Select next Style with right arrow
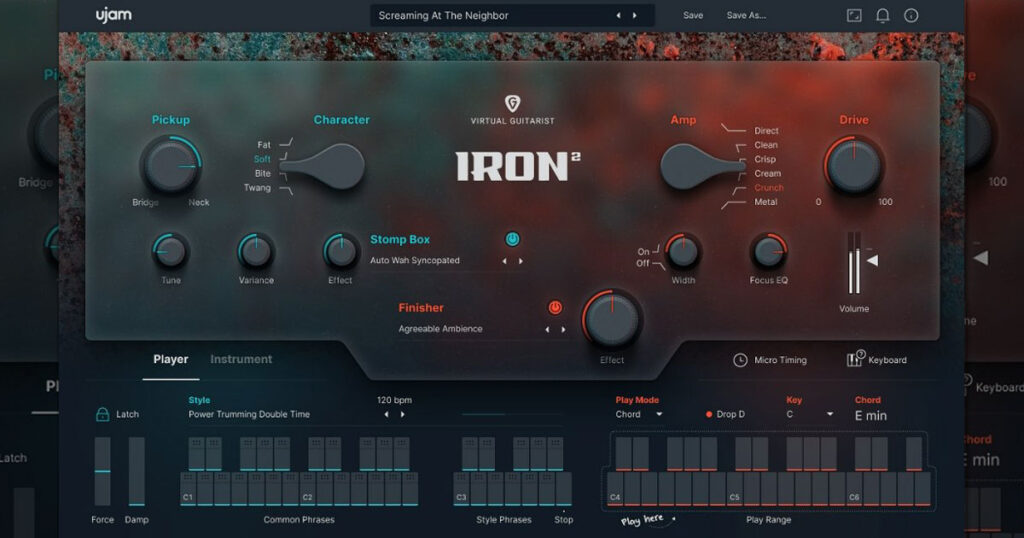Viewport: 1024px width, 538px height. click(x=402, y=415)
